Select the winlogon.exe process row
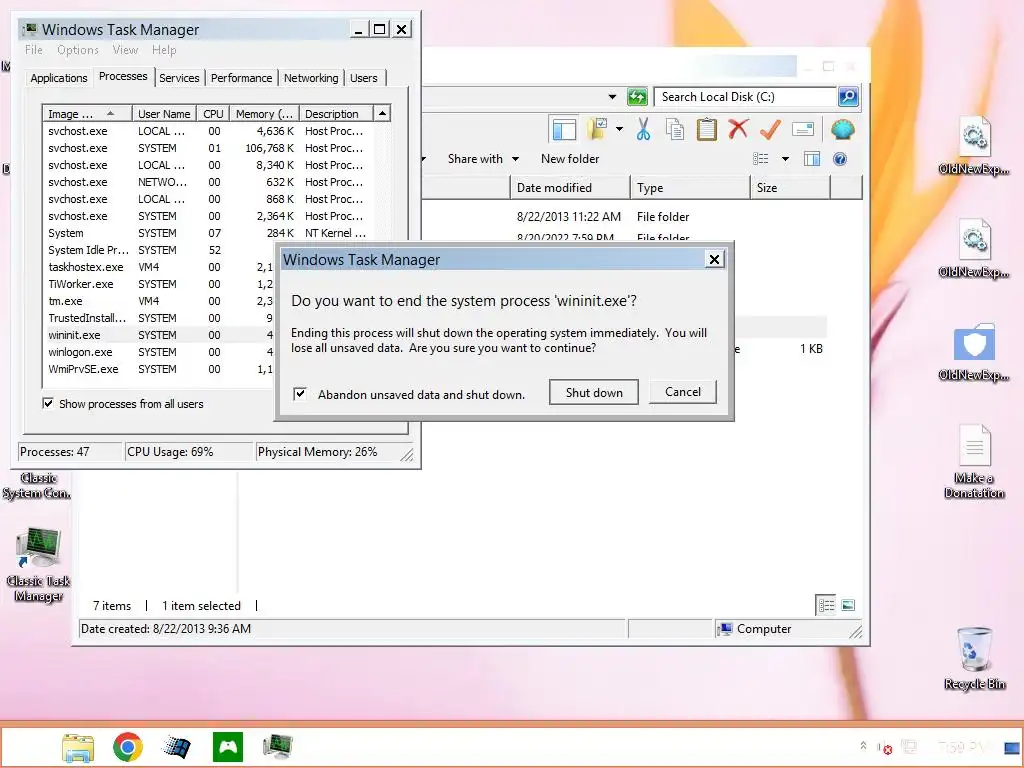The height and width of the screenshot is (768, 1024). pos(160,352)
